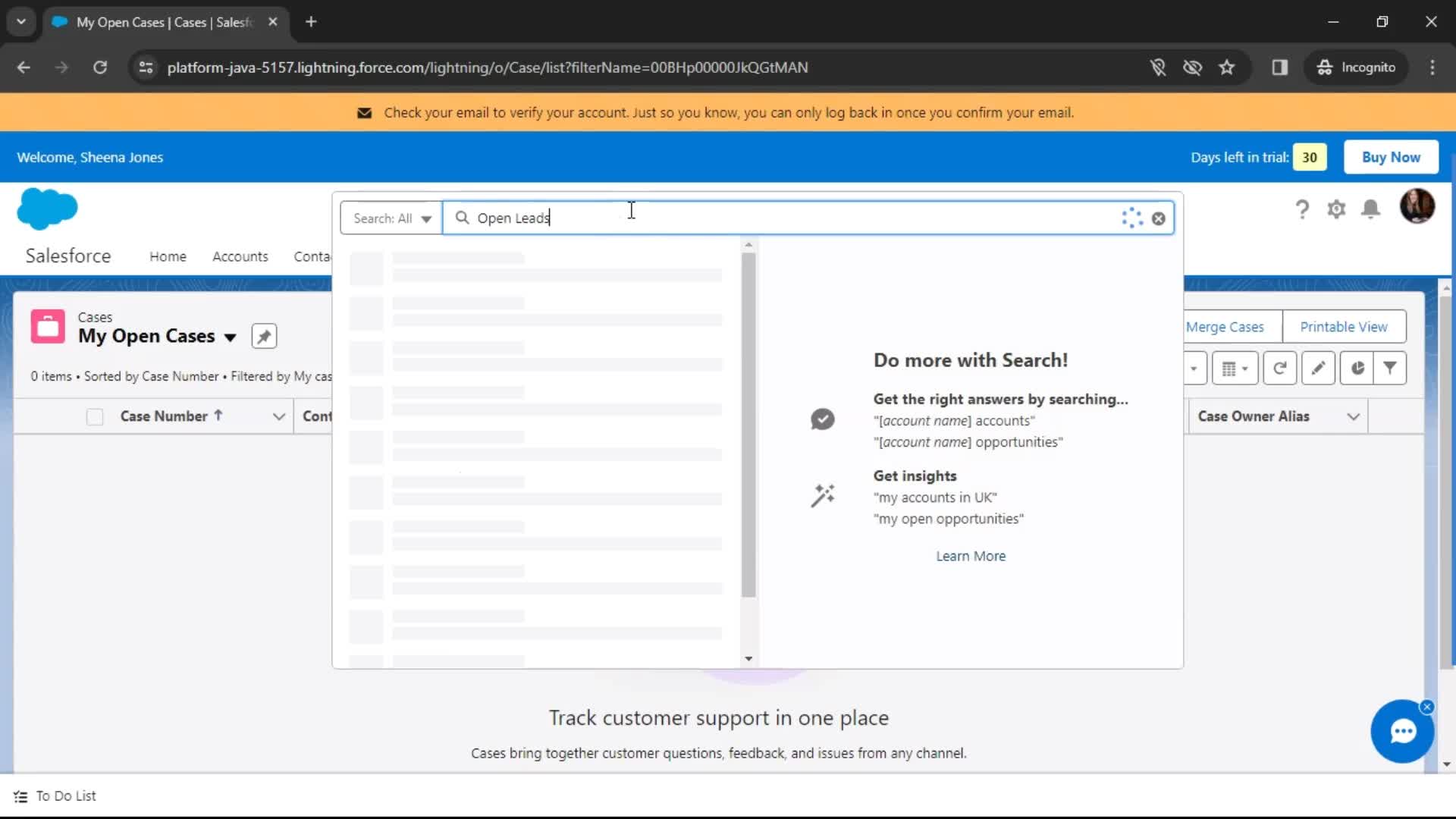Click the third-party cookies blocked eye icon

pyautogui.click(x=1192, y=67)
